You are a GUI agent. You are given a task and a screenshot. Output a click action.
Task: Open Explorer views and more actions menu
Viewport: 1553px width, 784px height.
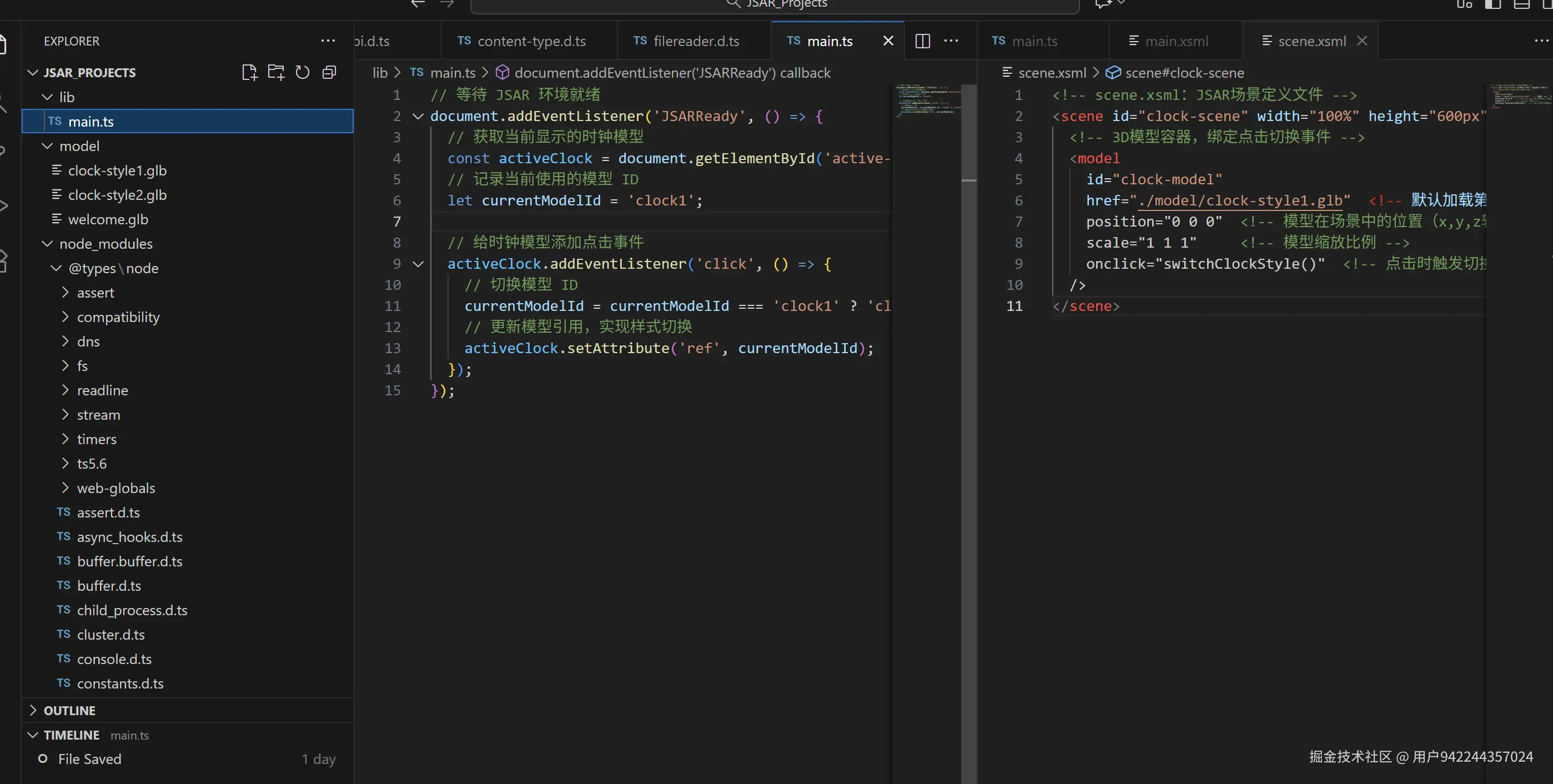(328, 41)
